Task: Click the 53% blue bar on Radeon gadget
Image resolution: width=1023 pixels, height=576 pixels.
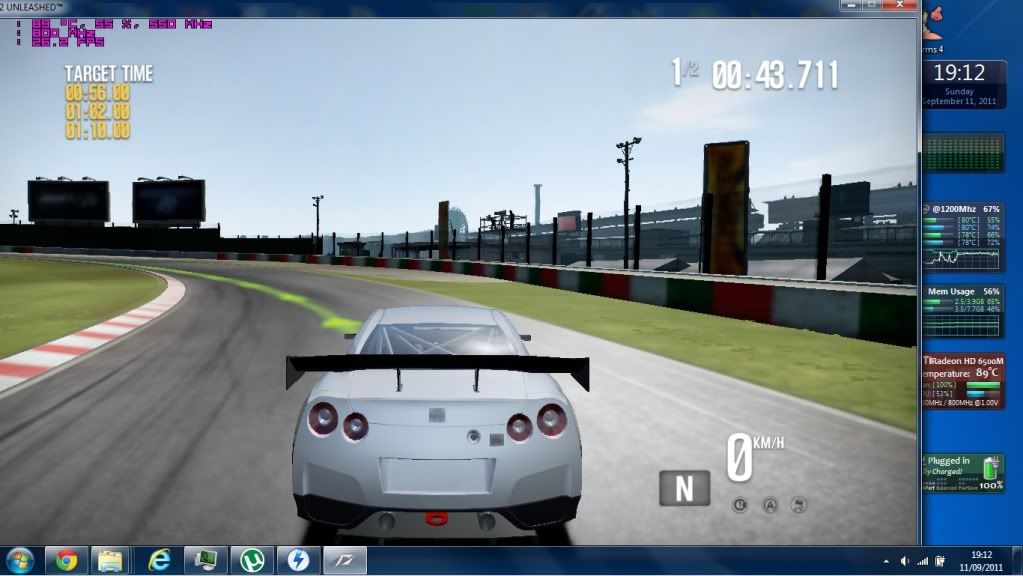Action: pyautogui.click(x=983, y=394)
